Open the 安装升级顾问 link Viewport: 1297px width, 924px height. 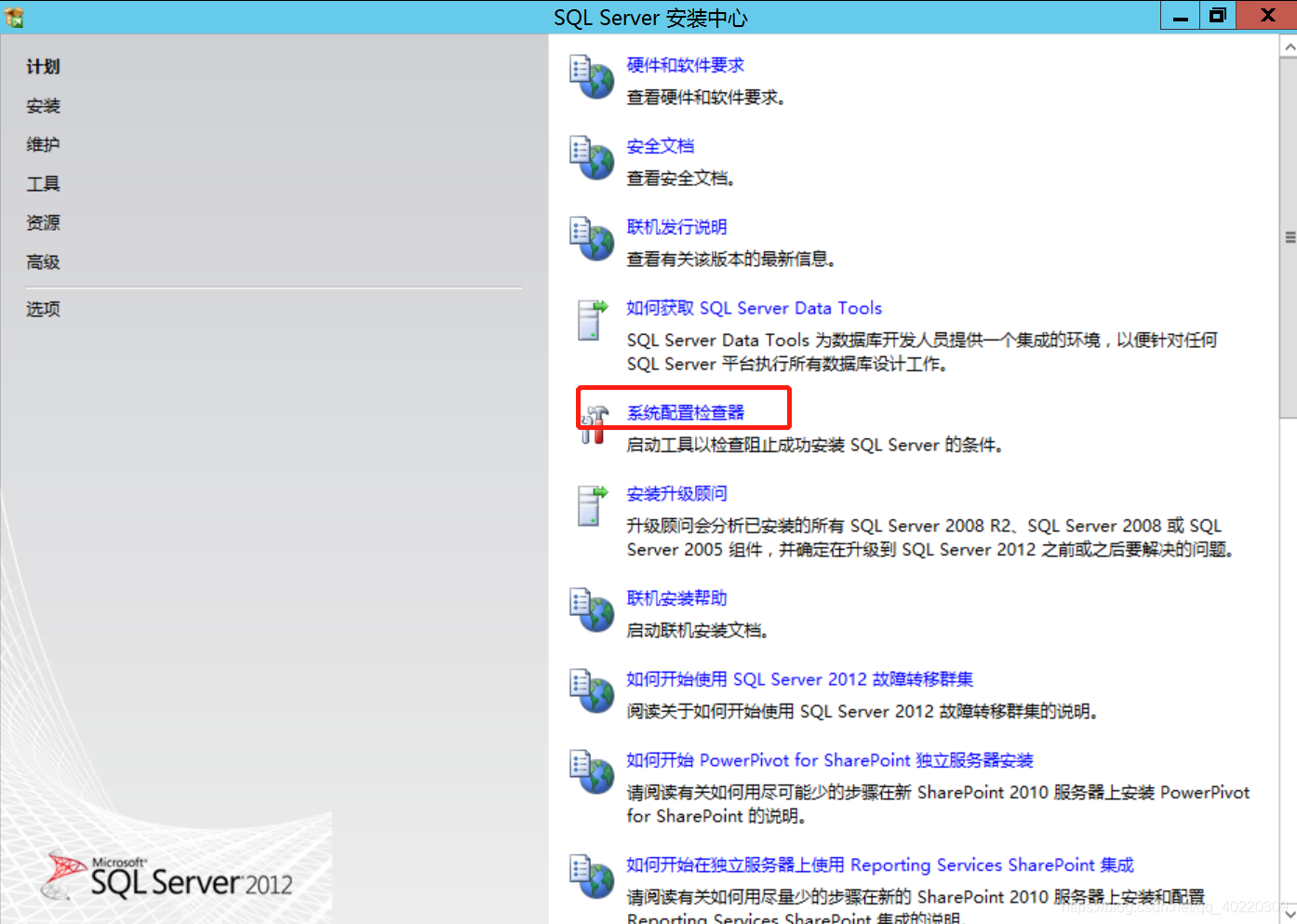click(x=676, y=493)
